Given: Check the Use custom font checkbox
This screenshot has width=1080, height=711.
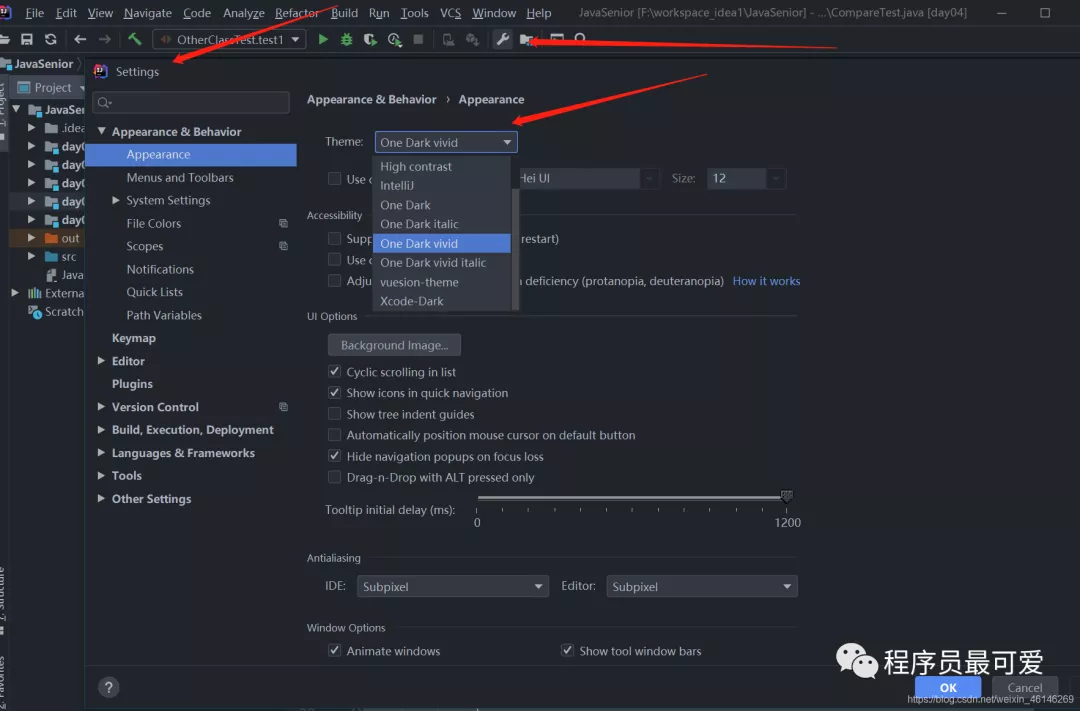Looking at the screenshot, I should 335,178.
